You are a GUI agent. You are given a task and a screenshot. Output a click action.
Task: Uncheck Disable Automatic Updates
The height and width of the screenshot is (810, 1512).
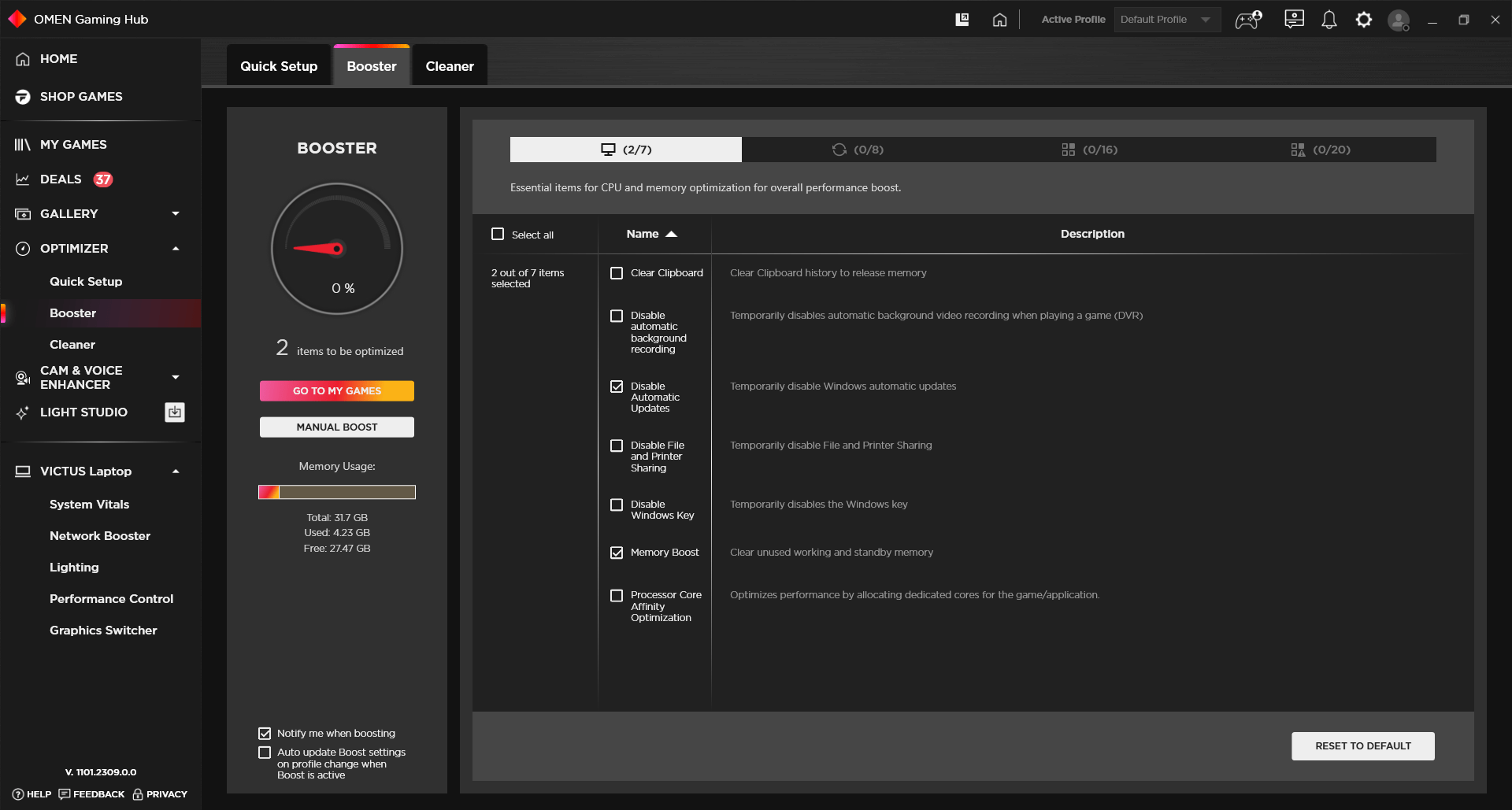point(617,387)
